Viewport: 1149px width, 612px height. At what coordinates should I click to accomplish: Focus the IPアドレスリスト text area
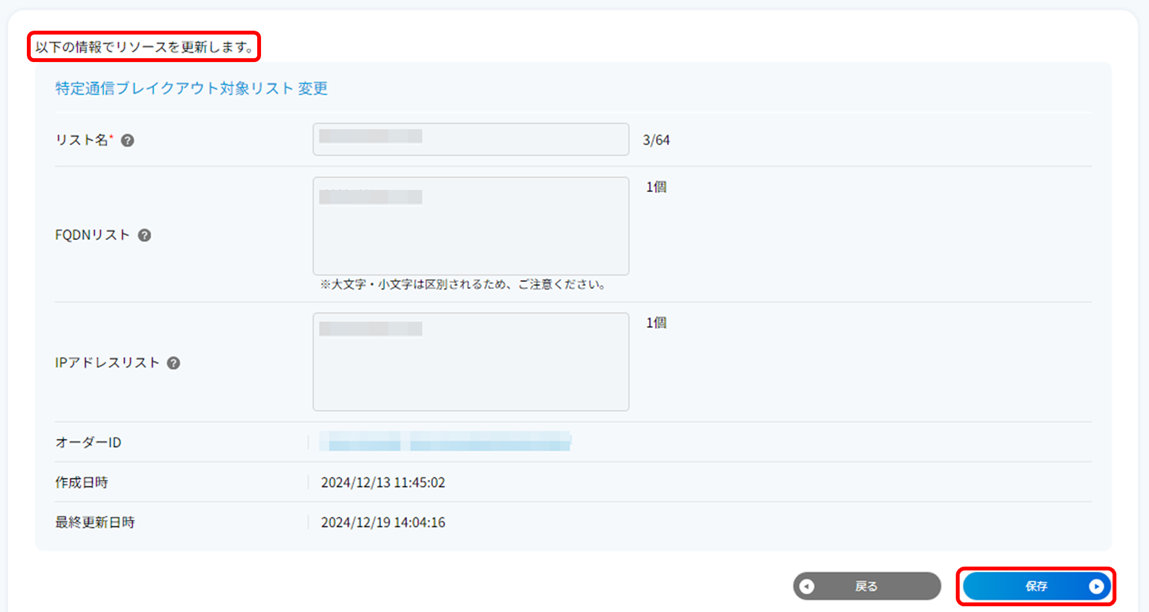point(470,362)
